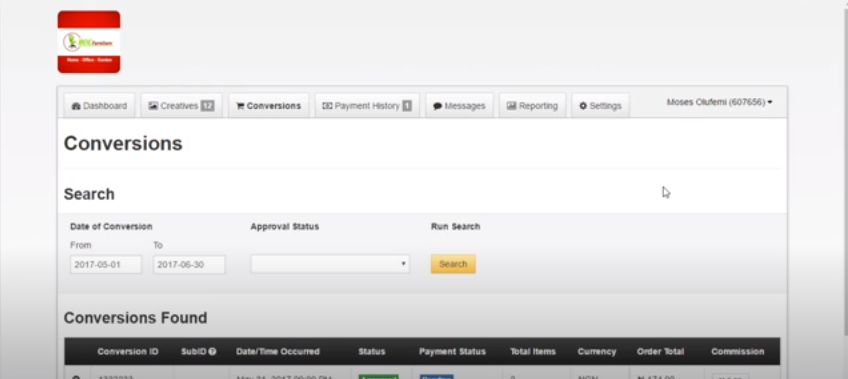Screen dimensions: 848x379
Task: Click the furniture store logo
Action: (89, 42)
